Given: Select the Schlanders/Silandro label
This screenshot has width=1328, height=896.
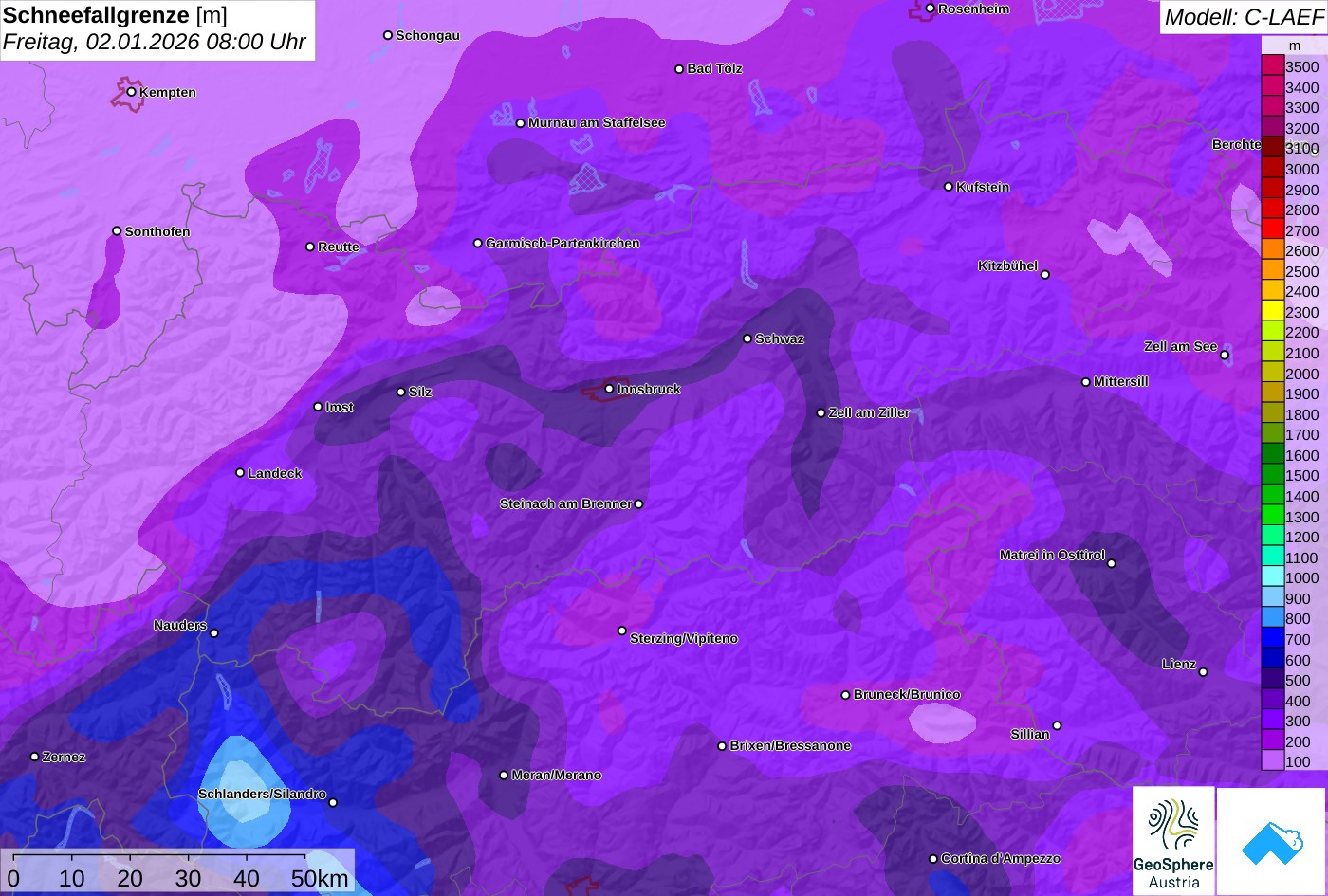Looking at the screenshot, I should tap(262, 794).
